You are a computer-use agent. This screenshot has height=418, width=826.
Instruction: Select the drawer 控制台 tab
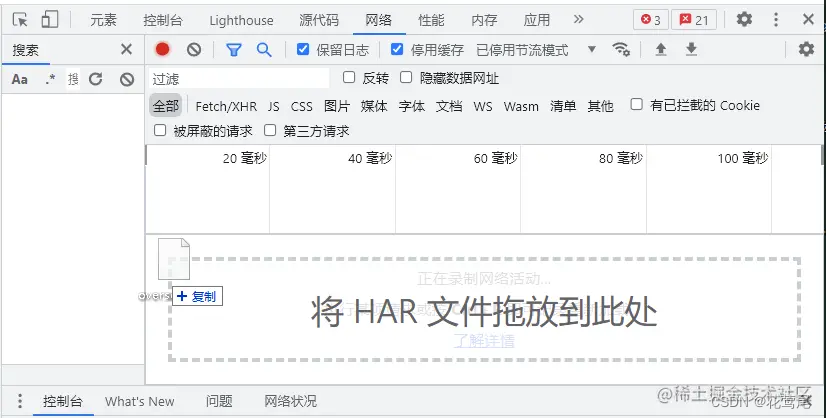(x=63, y=402)
